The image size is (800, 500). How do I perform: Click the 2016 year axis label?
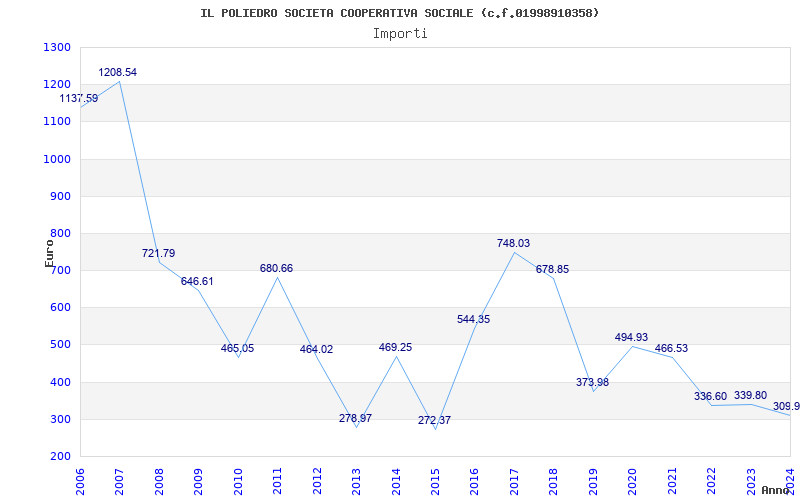(x=474, y=481)
